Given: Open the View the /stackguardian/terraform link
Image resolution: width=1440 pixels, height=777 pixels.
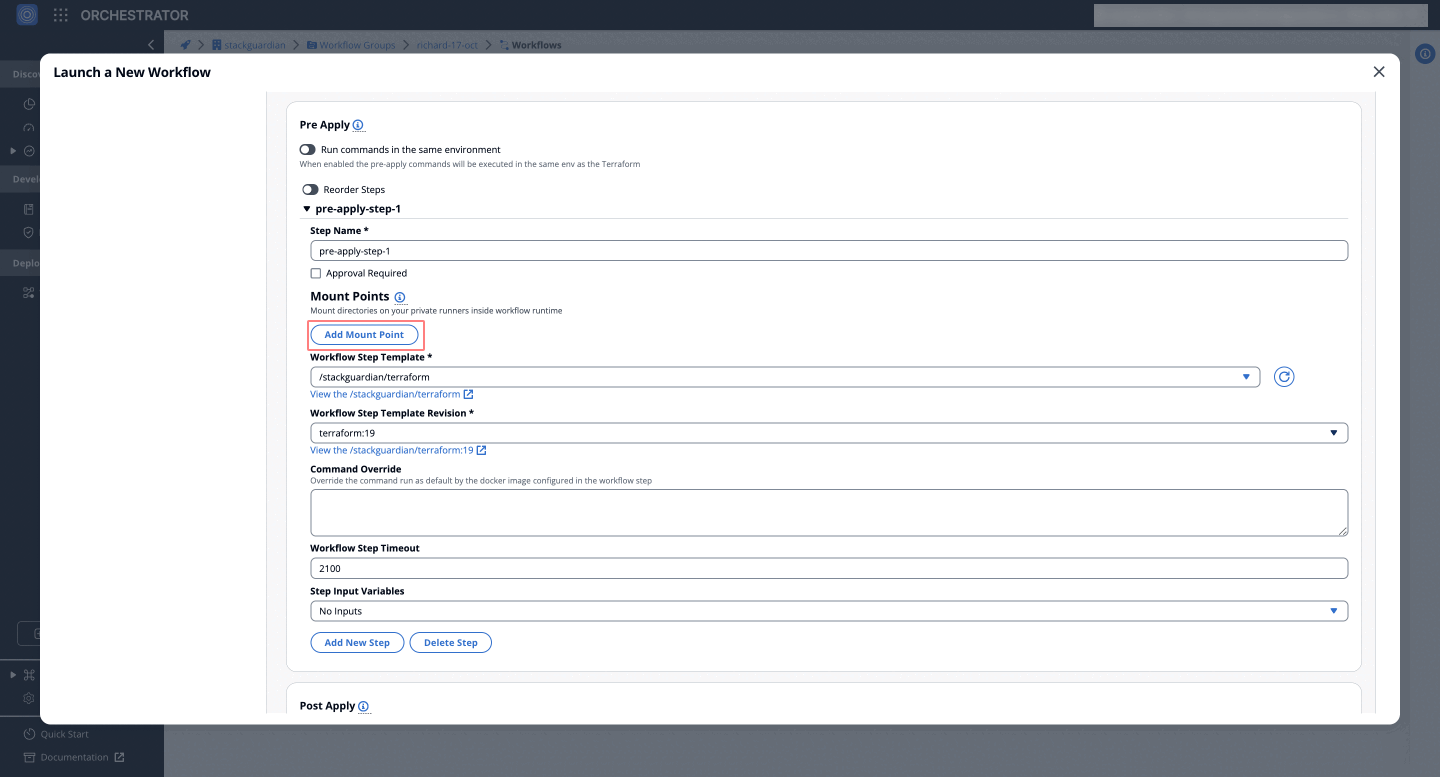Looking at the screenshot, I should pyautogui.click(x=385, y=393).
